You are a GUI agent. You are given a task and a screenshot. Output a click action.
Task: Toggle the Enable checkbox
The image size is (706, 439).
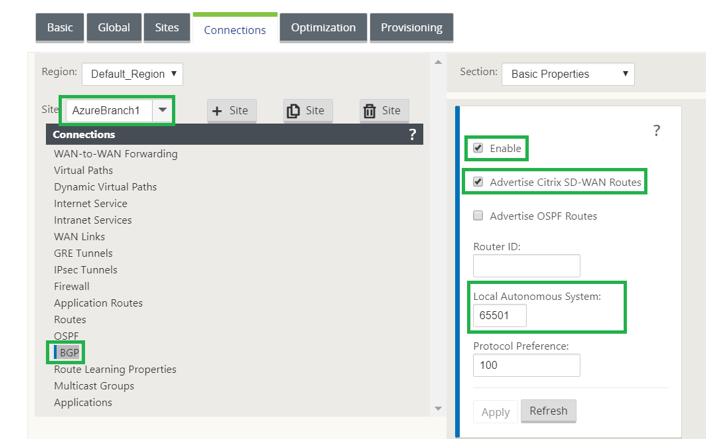[x=478, y=148]
